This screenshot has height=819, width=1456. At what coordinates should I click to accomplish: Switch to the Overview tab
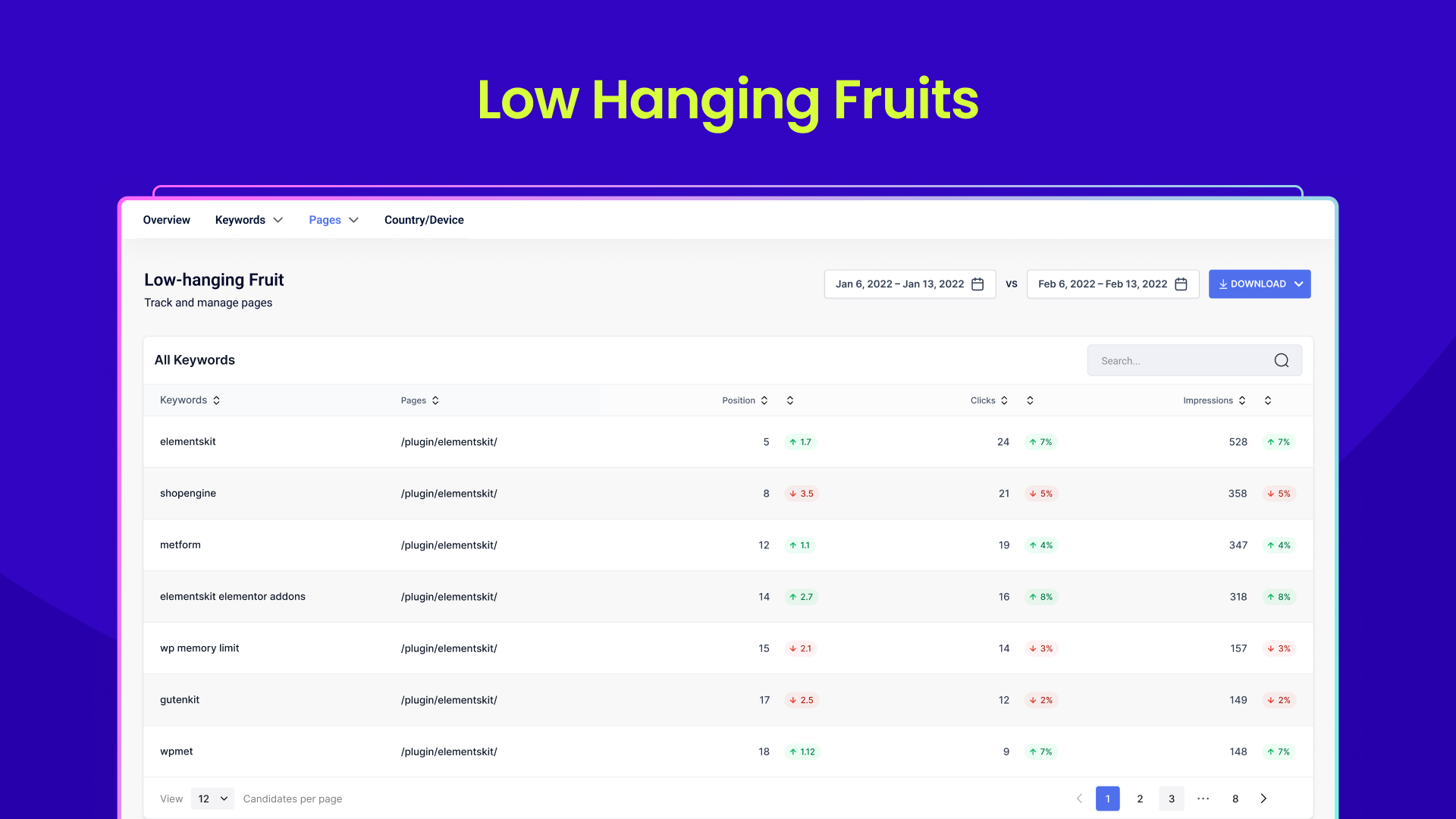(x=166, y=220)
